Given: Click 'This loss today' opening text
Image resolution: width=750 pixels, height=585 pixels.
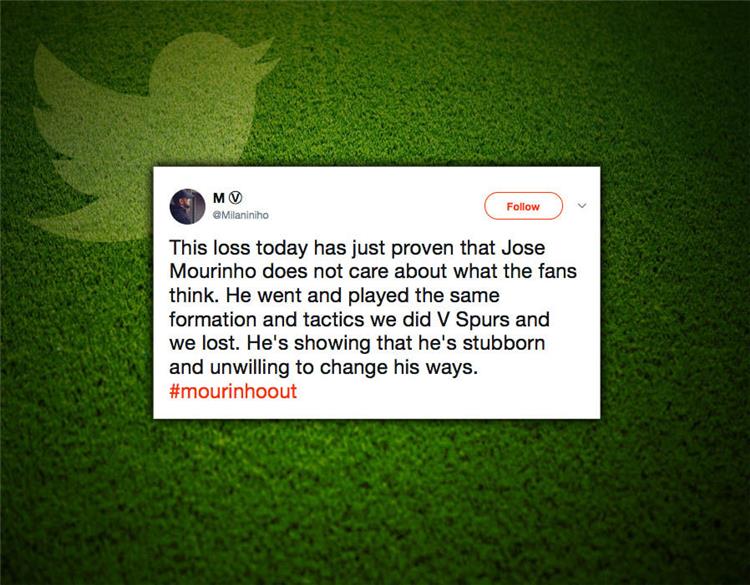Looking at the screenshot, I should [238, 248].
